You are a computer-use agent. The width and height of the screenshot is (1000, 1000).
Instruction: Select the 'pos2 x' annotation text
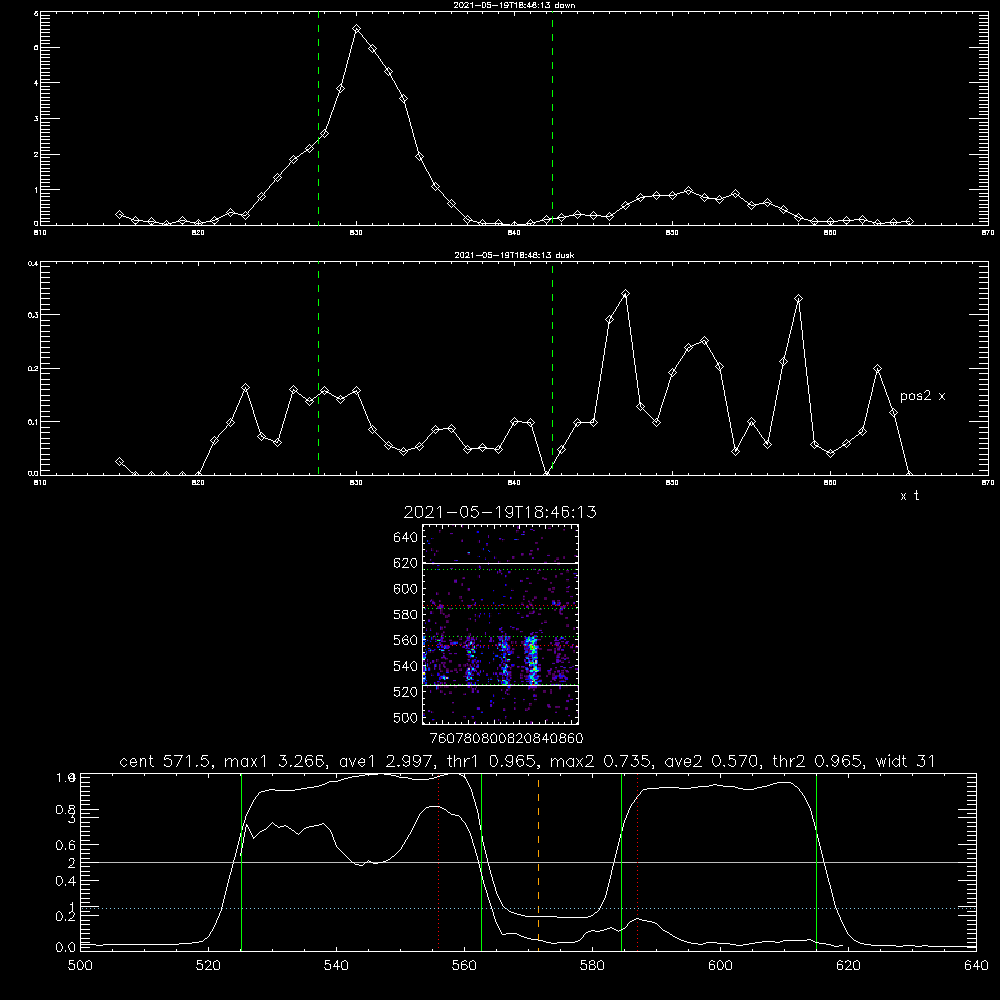point(922,396)
